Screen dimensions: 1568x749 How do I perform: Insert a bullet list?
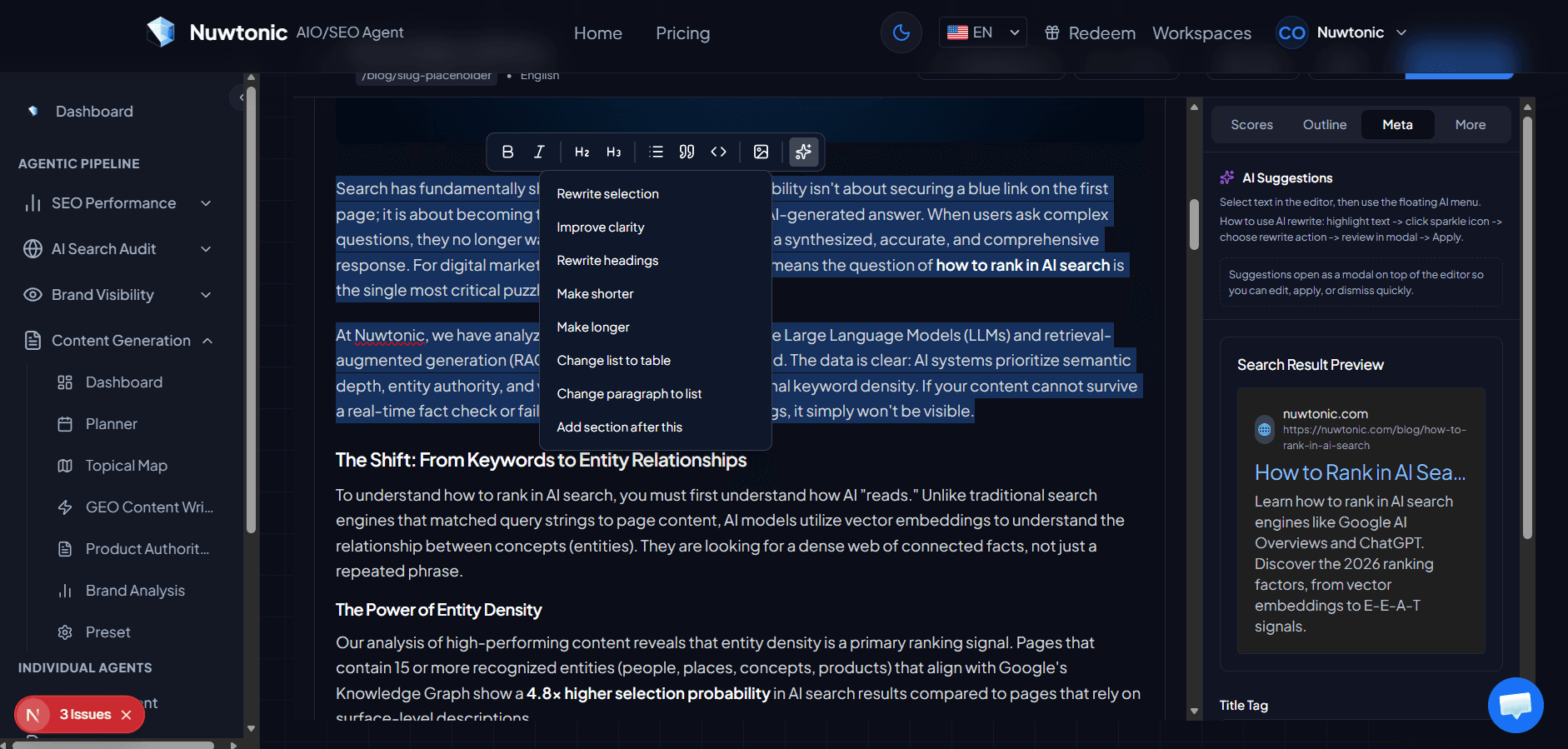pos(656,152)
